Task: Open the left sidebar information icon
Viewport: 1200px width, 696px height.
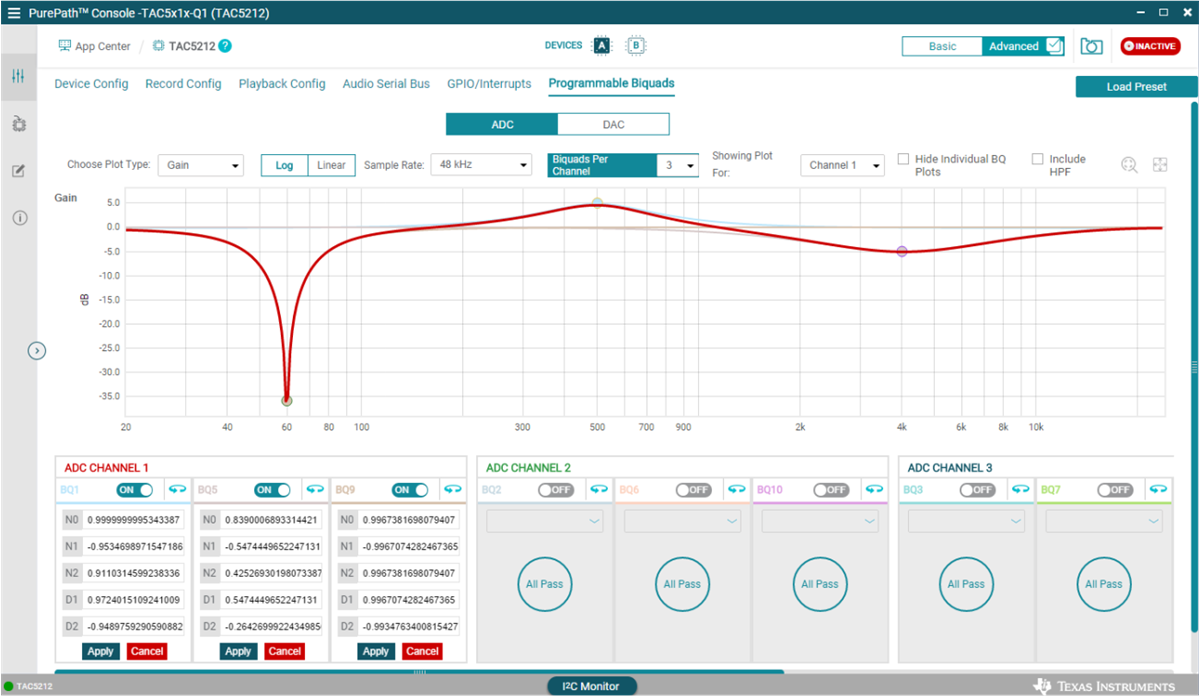Action: coord(19,218)
